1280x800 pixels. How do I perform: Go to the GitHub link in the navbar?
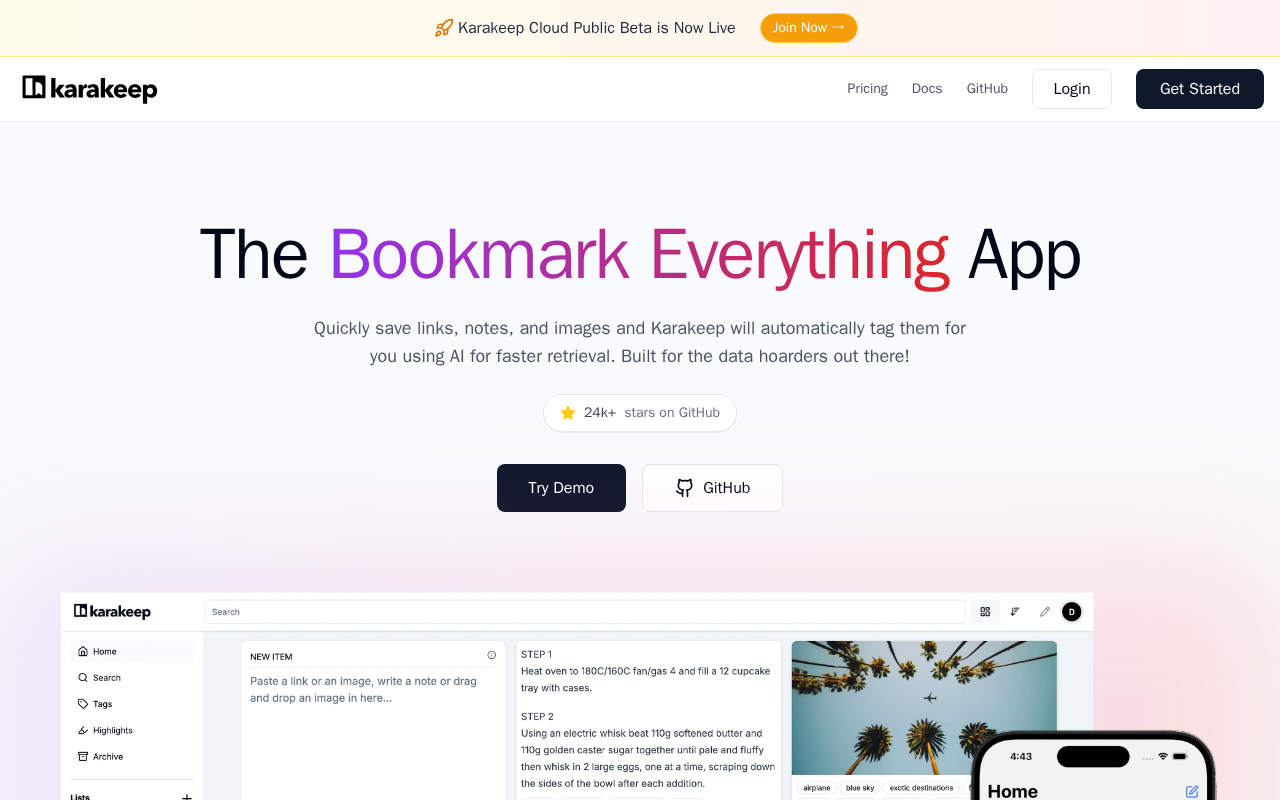point(987,89)
